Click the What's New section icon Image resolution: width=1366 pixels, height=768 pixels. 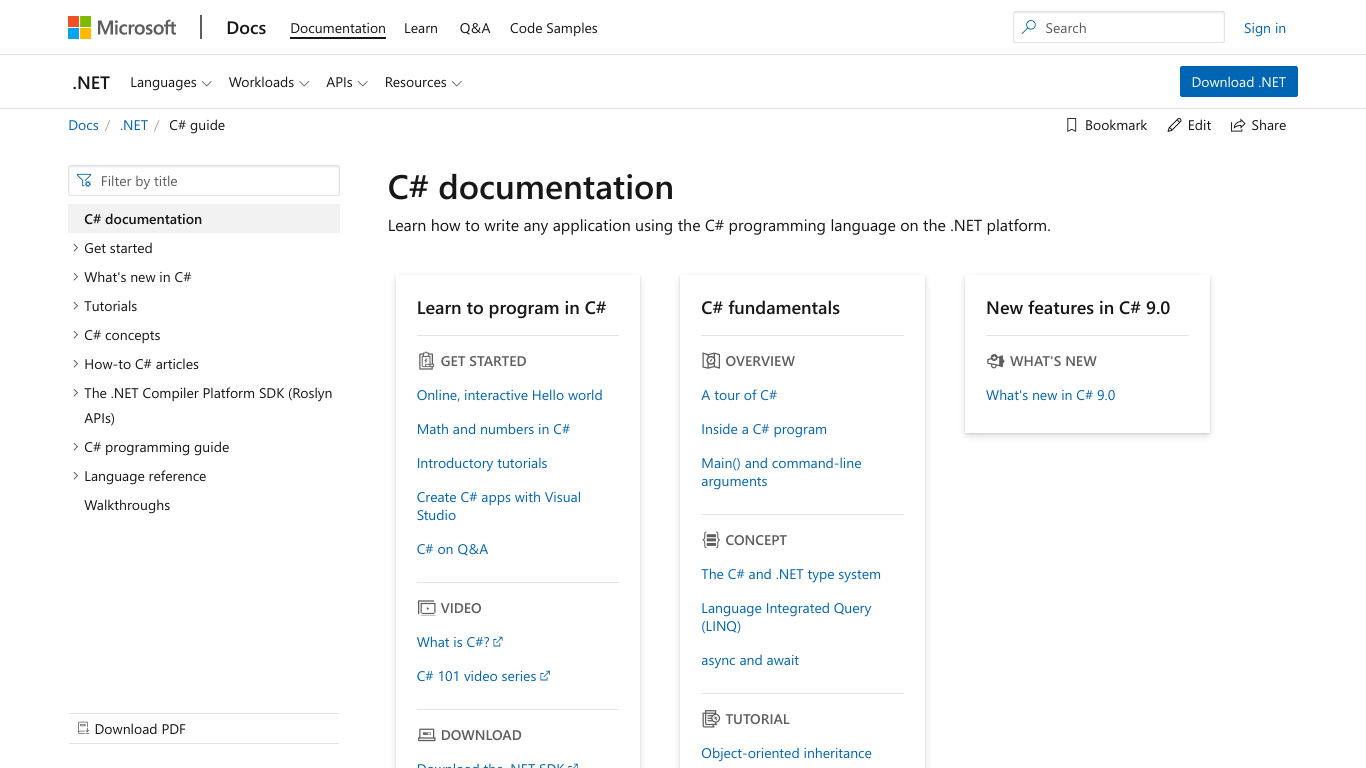click(995, 361)
